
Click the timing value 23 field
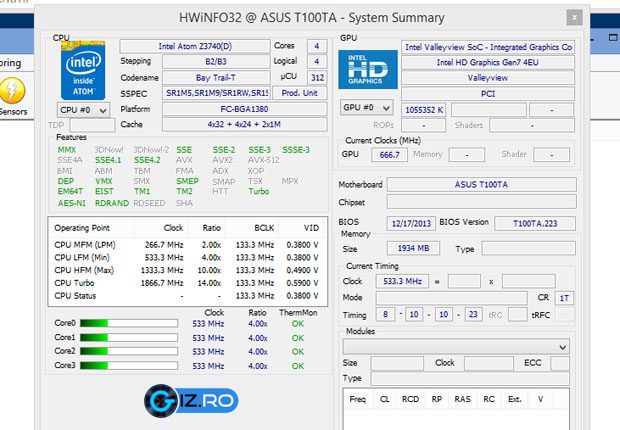(474, 314)
